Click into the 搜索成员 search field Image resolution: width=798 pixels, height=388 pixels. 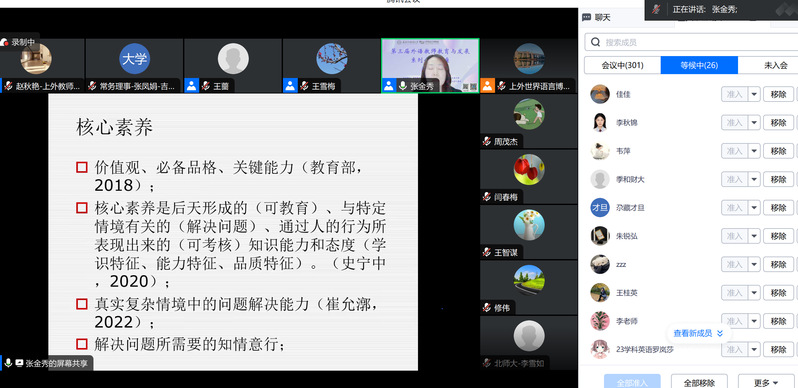pyautogui.click(x=691, y=42)
